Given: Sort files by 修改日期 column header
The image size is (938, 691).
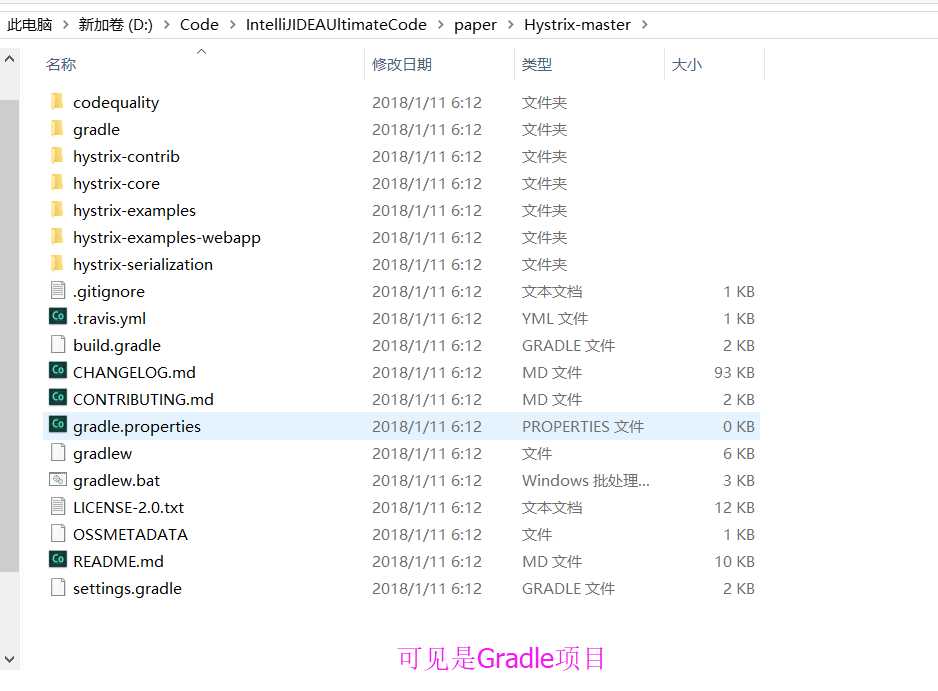Looking at the screenshot, I should pyautogui.click(x=402, y=64).
